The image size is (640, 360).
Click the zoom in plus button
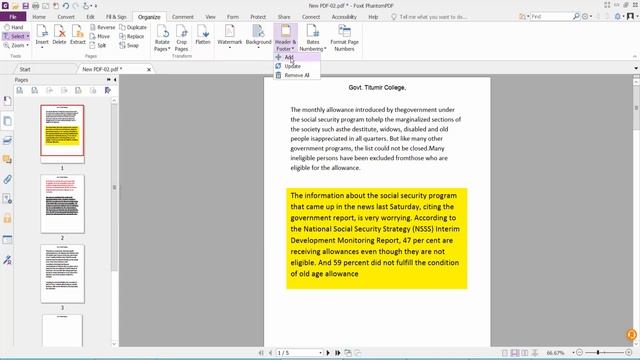(629, 352)
